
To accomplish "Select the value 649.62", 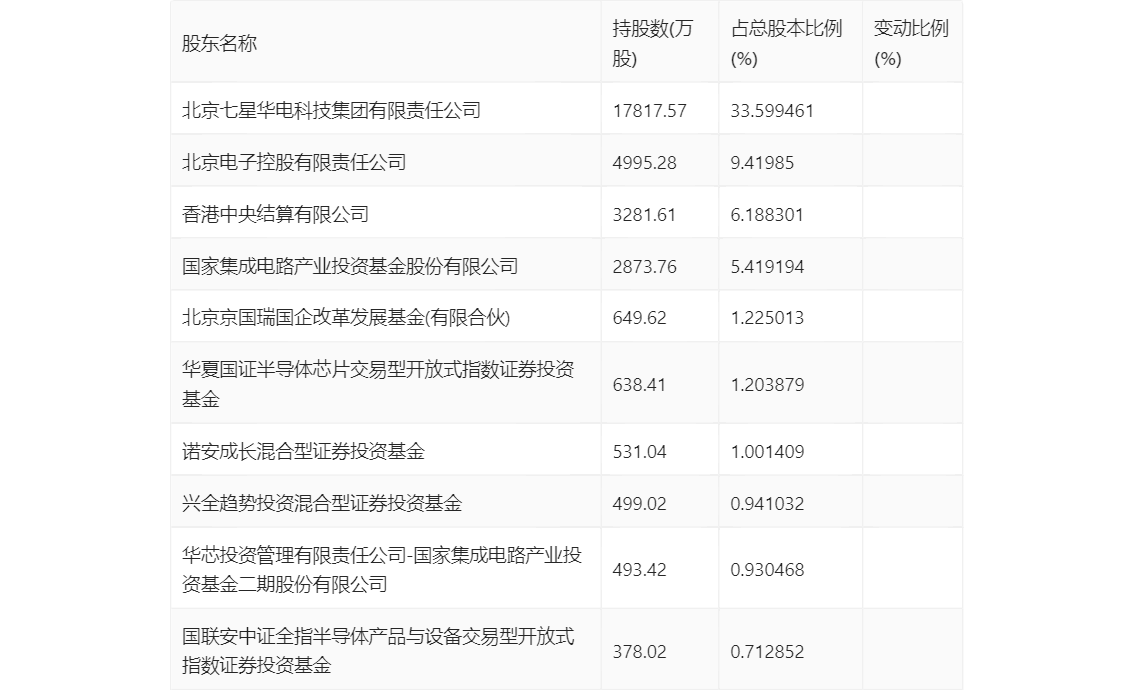I will [639, 318].
